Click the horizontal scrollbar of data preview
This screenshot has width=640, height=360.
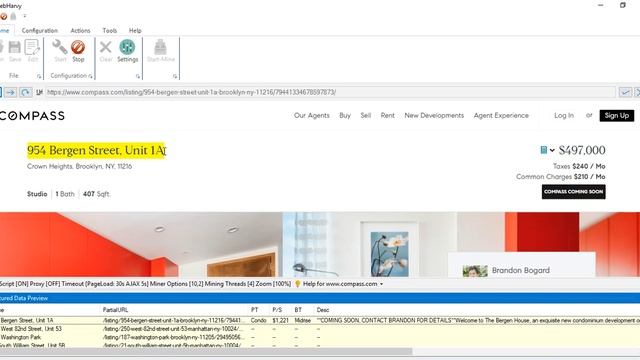pos(206,351)
